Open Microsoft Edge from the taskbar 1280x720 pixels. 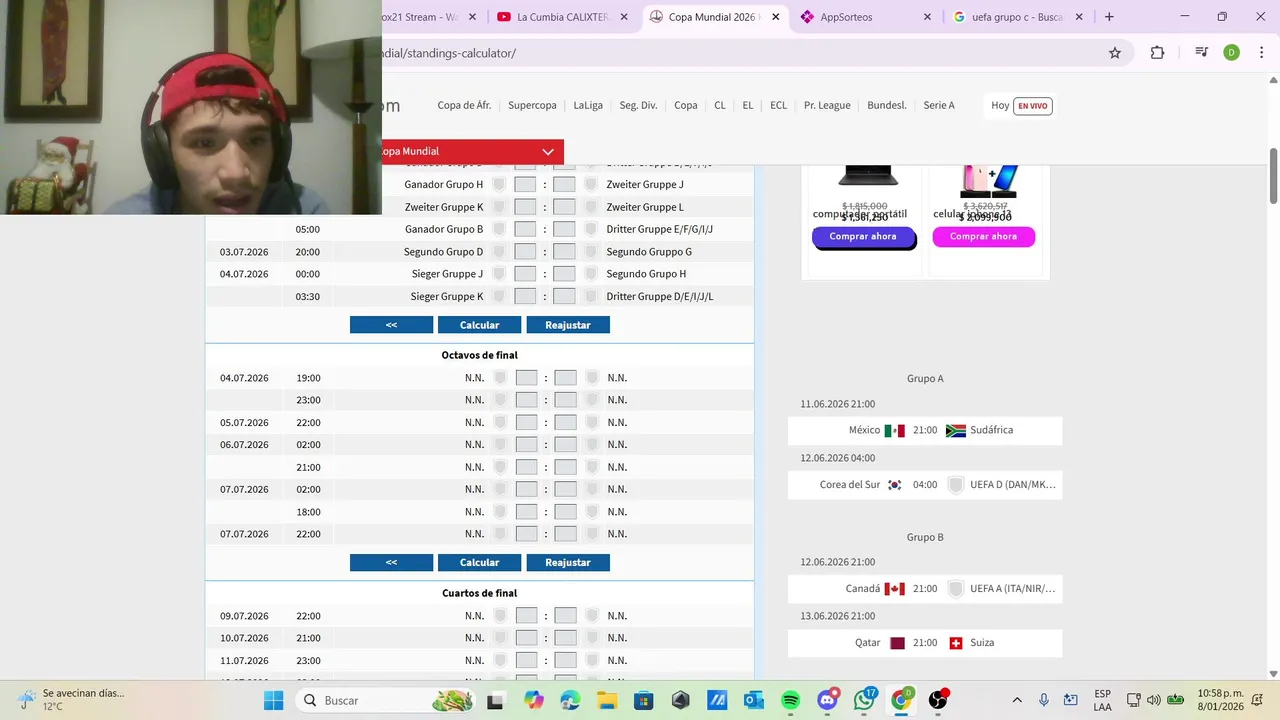tap(570, 700)
